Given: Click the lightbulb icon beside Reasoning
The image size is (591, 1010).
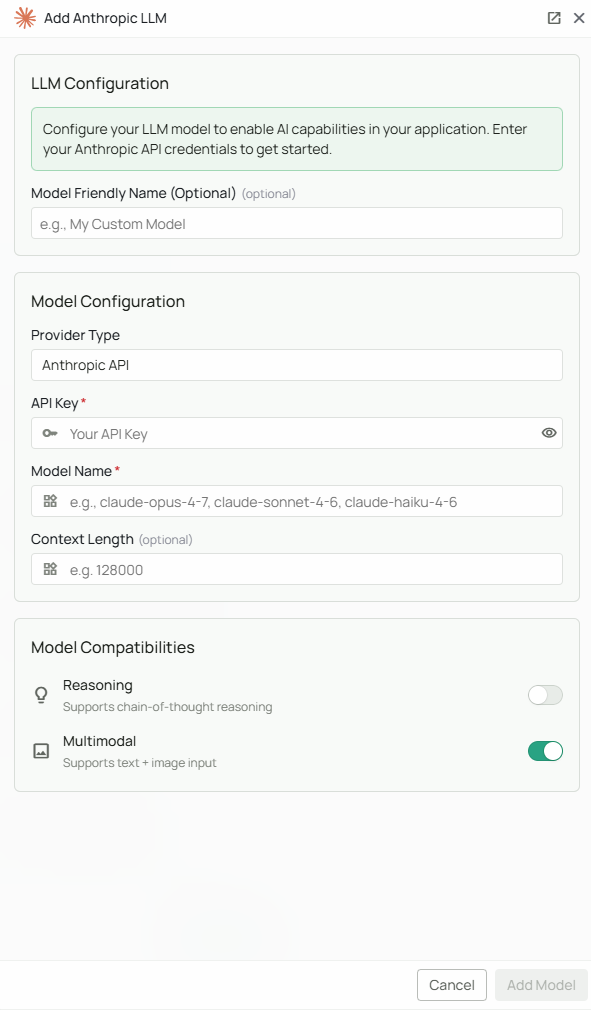Looking at the screenshot, I should (41, 695).
